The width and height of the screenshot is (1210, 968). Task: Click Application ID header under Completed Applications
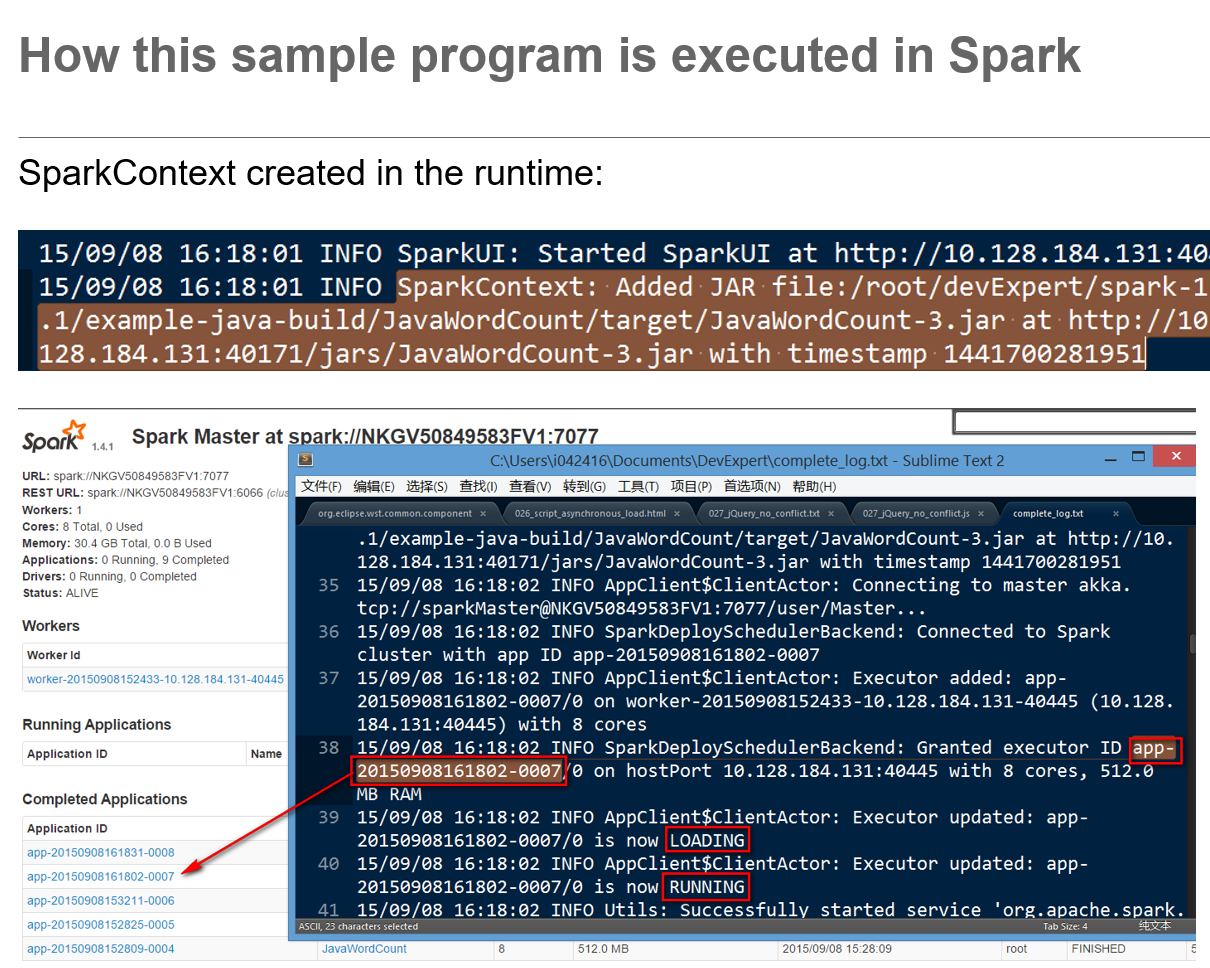coord(67,829)
